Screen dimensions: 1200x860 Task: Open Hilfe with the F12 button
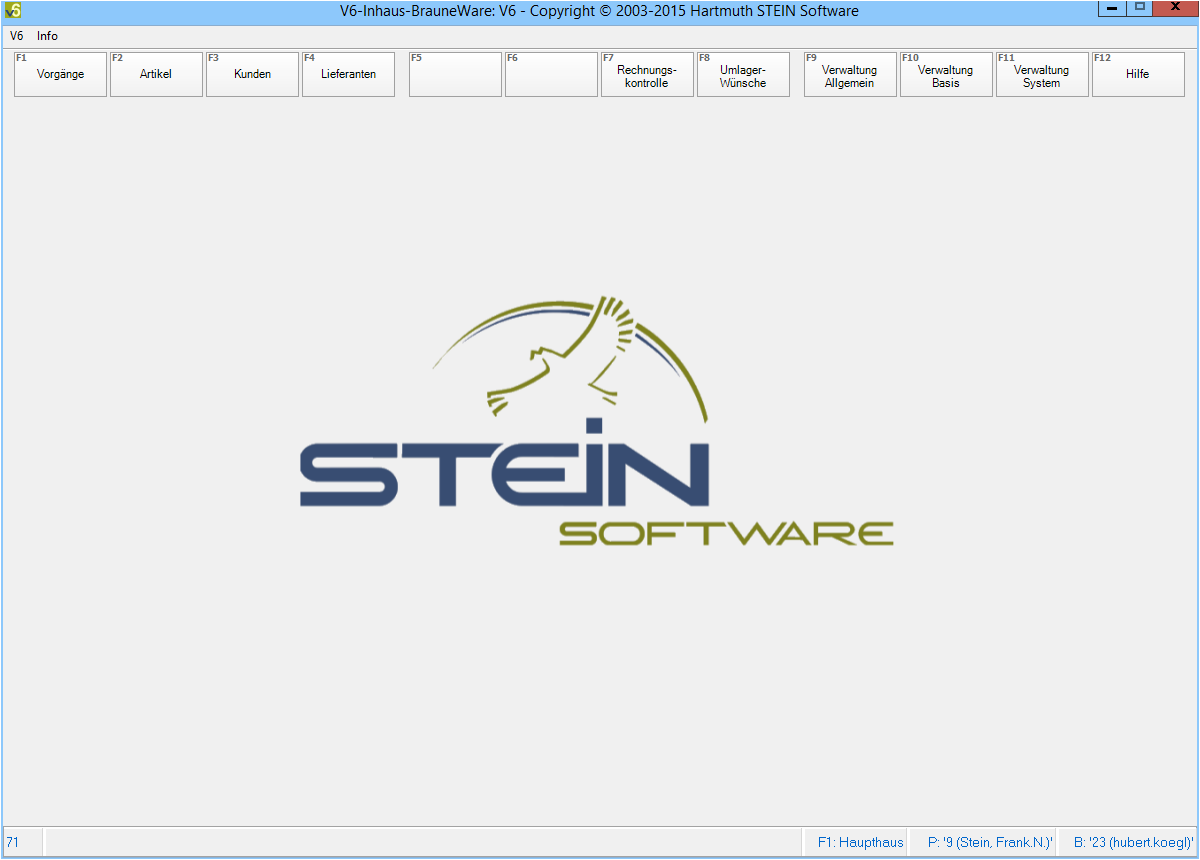1138,75
